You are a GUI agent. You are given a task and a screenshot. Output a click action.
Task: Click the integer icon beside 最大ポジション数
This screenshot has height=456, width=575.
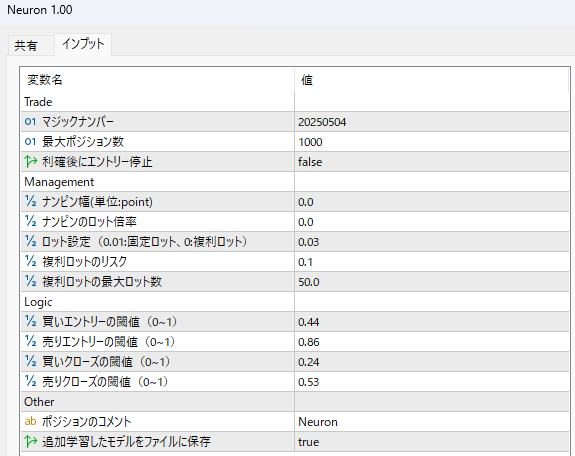[x=30, y=141]
